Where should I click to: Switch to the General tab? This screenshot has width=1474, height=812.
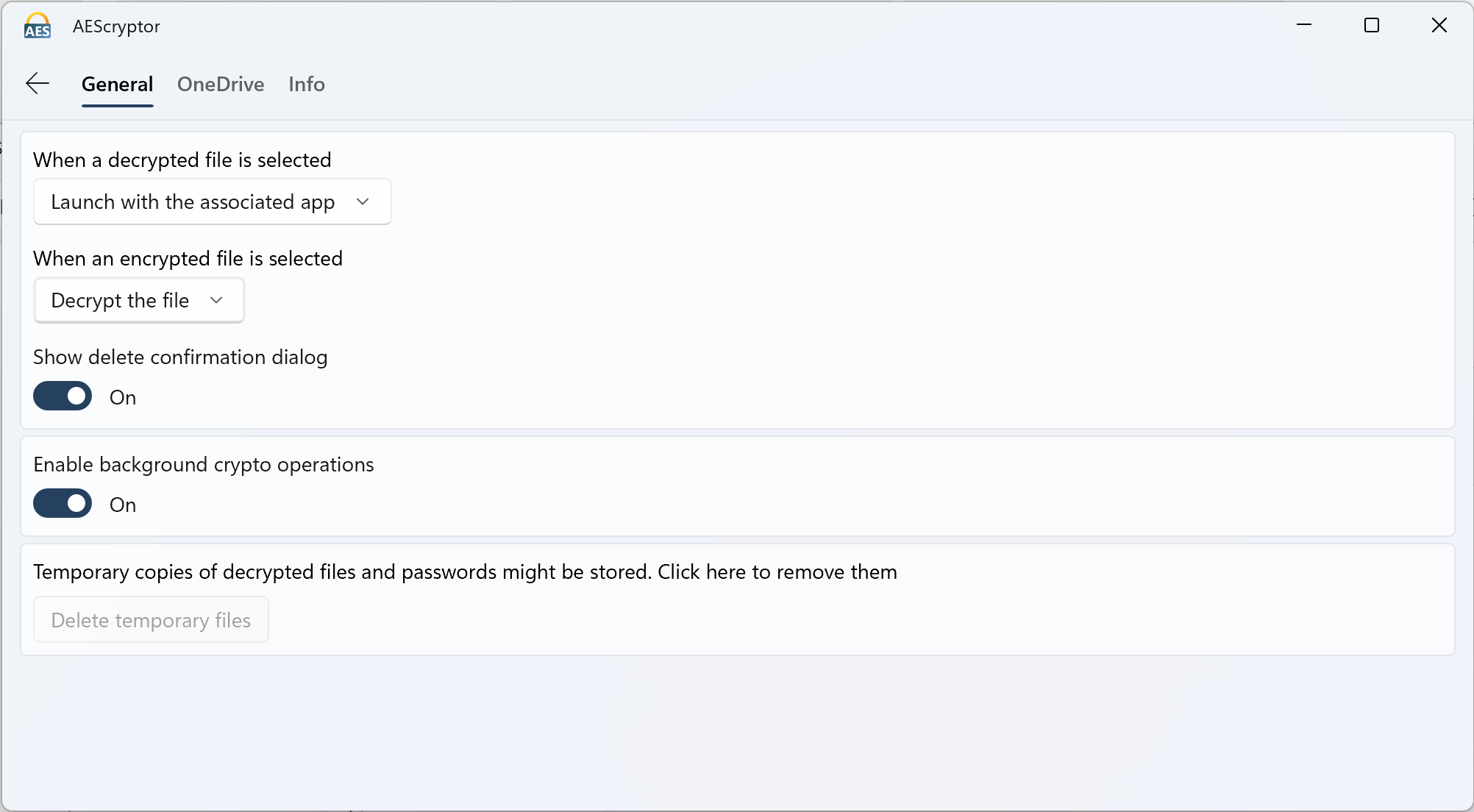tap(117, 84)
